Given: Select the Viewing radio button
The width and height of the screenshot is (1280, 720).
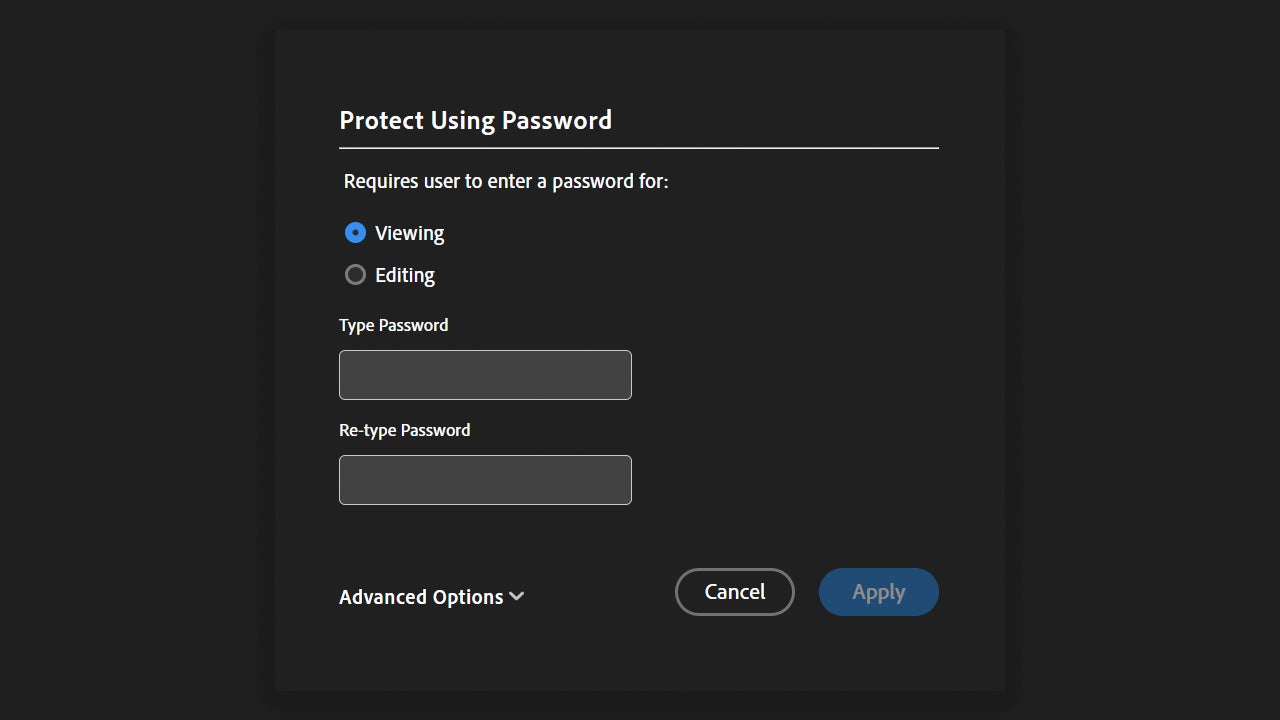Looking at the screenshot, I should coord(355,233).
